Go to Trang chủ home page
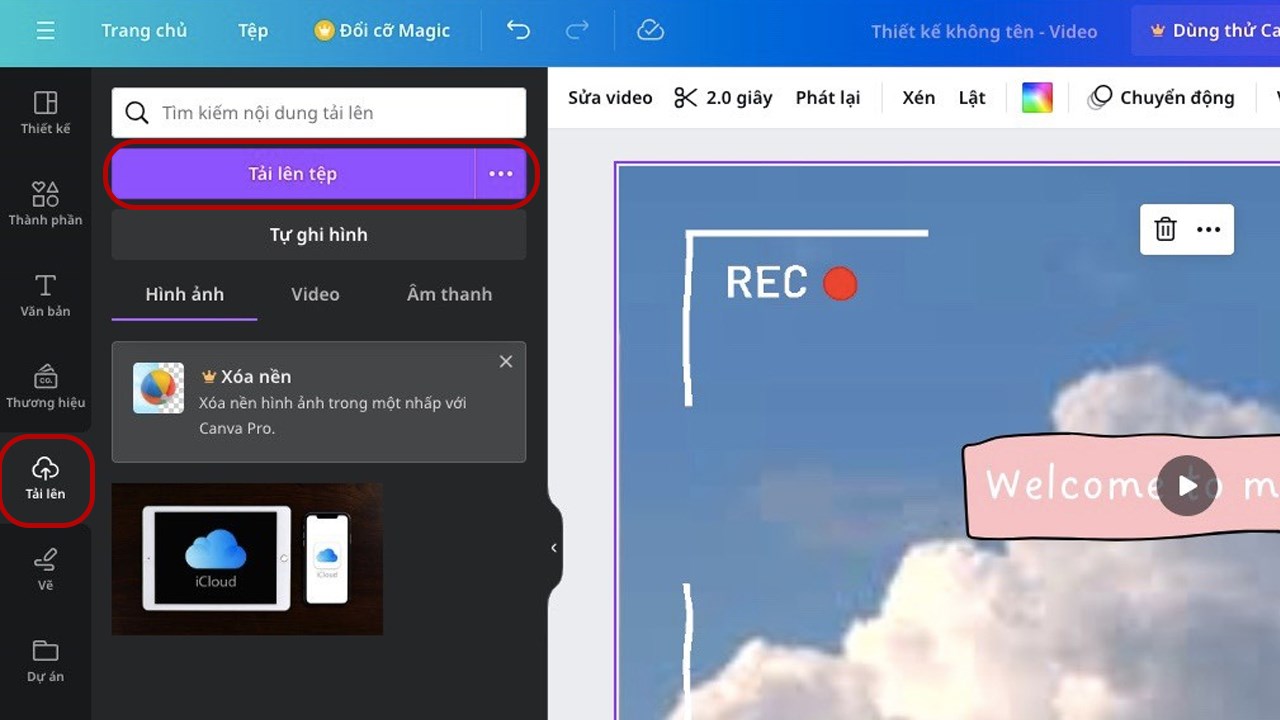Viewport: 1280px width, 720px height. pyautogui.click(x=144, y=31)
